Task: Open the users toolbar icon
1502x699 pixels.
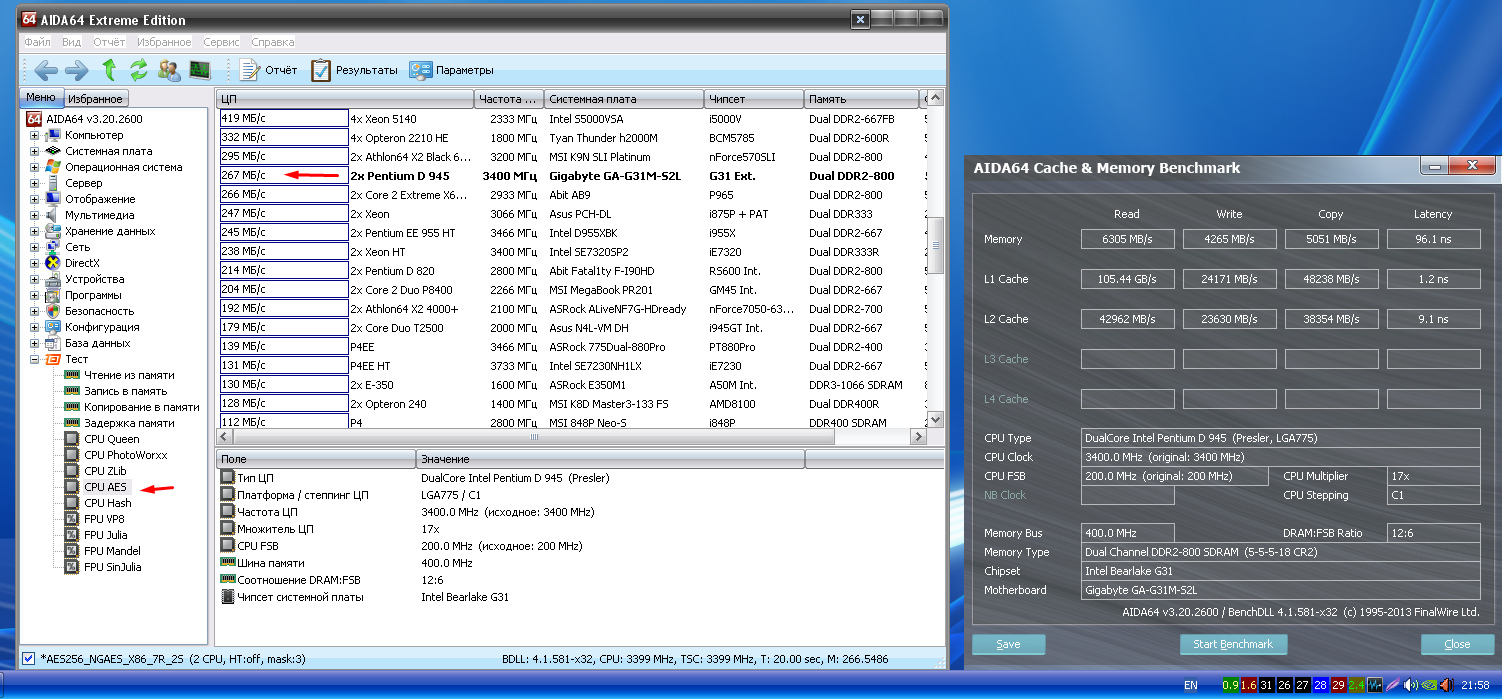Action: [x=169, y=70]
